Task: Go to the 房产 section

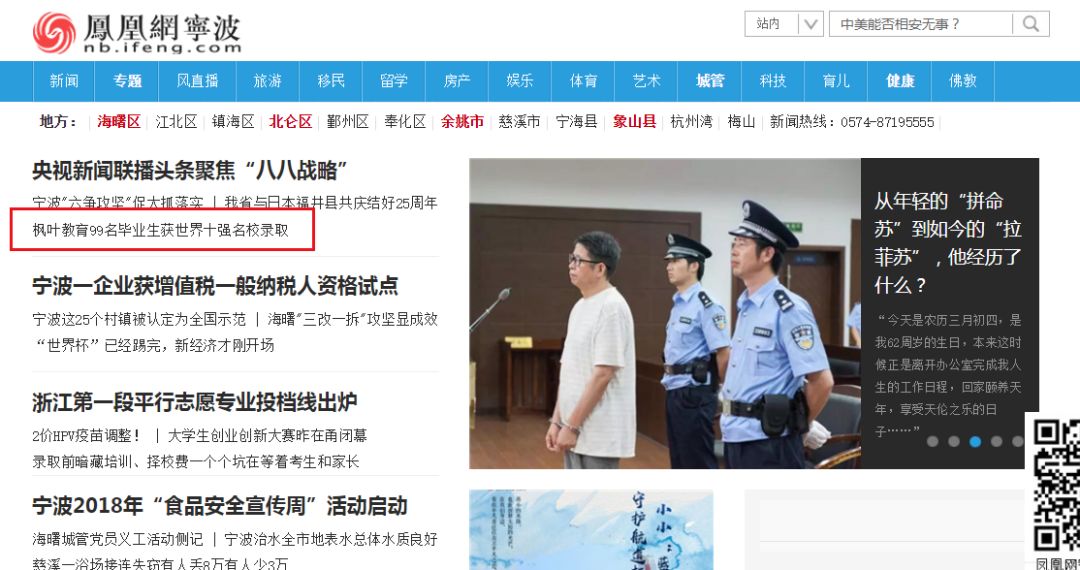Action: pos(457,81)
